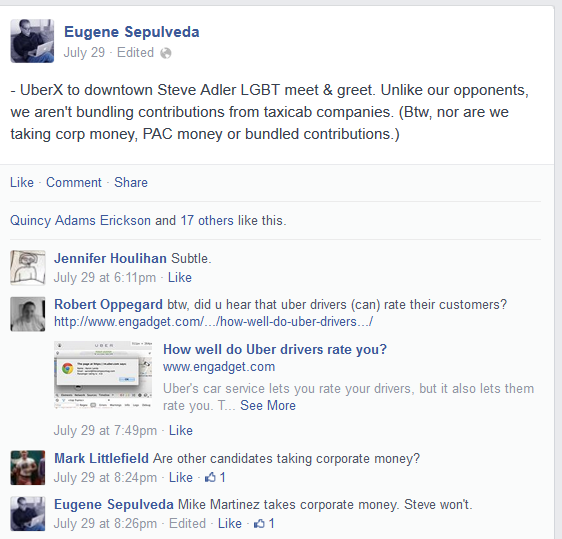Open Eugene's avatar beside his comment
The height and width of the screenshot is (539, 562).
click(28, 514)
